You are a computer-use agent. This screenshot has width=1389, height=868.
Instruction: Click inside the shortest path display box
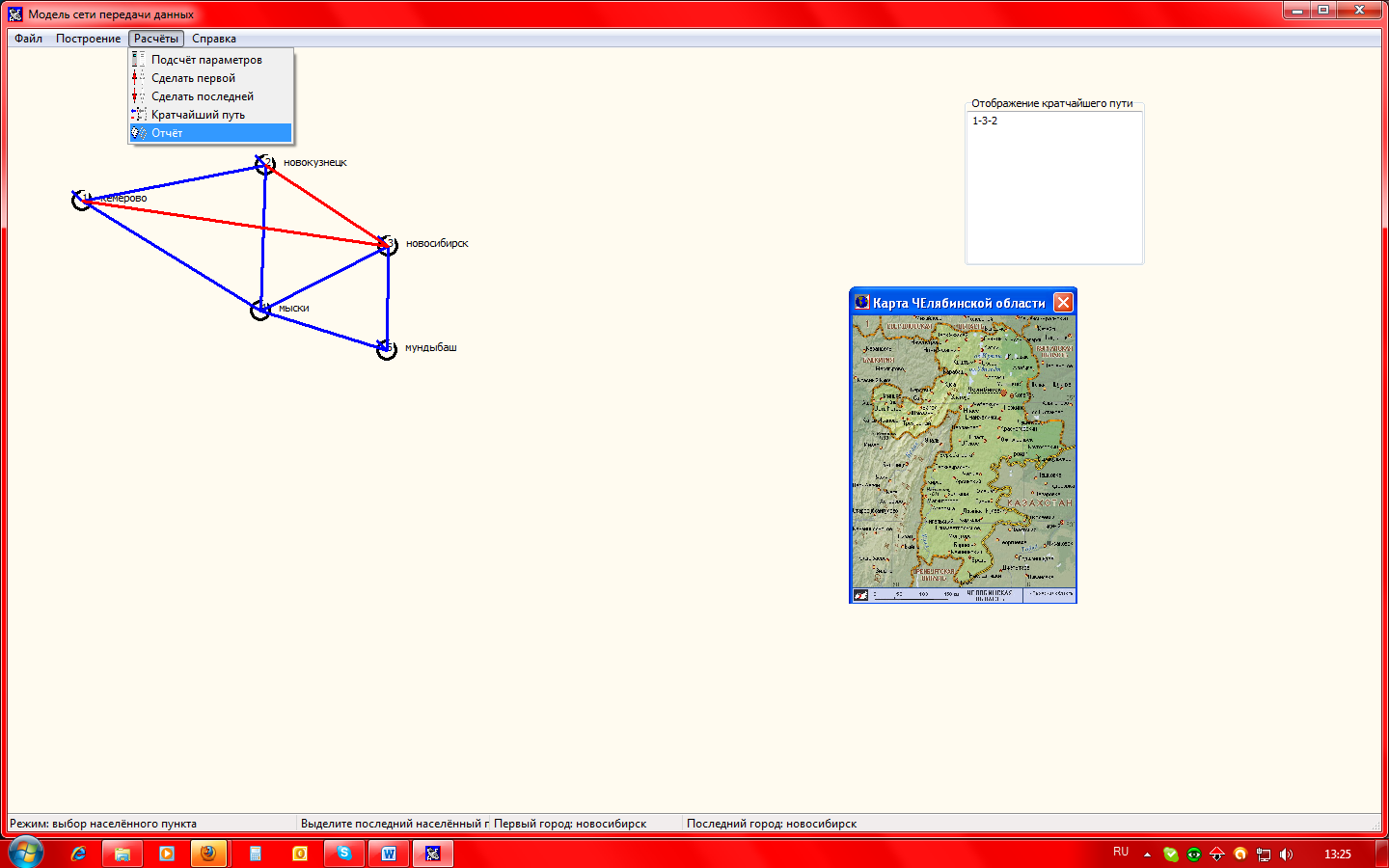point(1054,187)
